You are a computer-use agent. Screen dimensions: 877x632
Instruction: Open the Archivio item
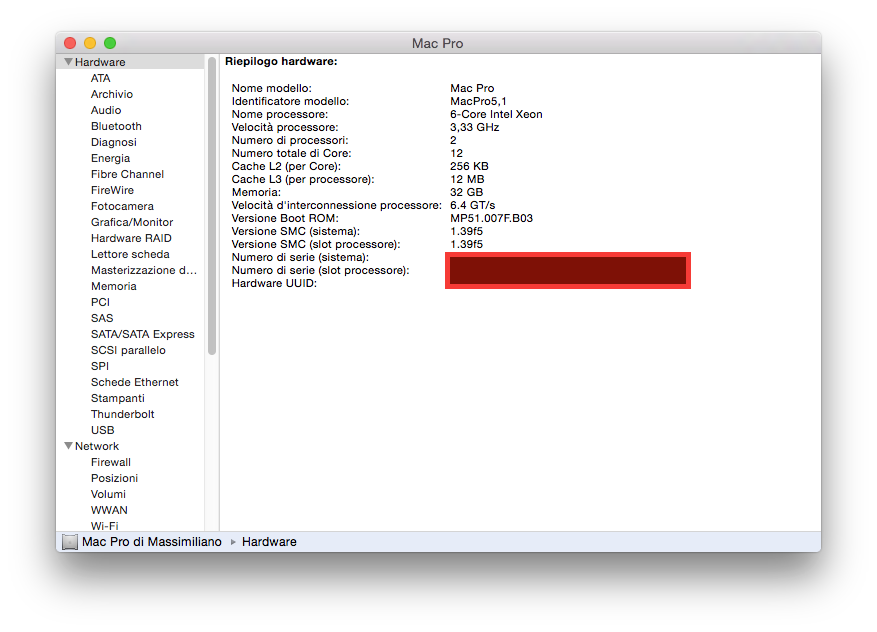(111, 94)
